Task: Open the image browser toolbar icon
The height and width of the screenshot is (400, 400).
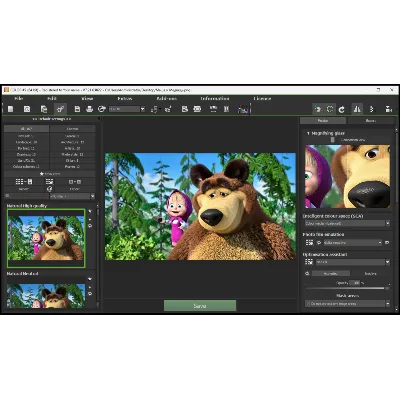Action: pos(27,109)
